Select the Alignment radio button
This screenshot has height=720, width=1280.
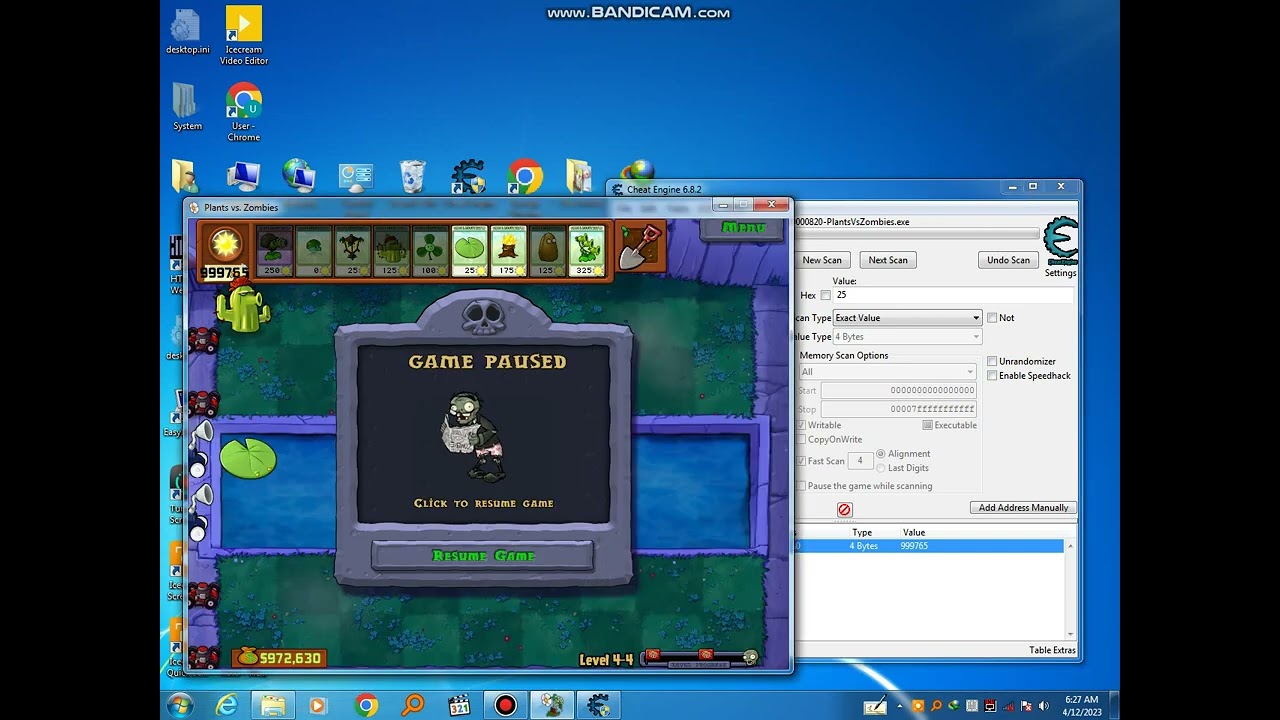pyautogui.click(x=881, y=454)
